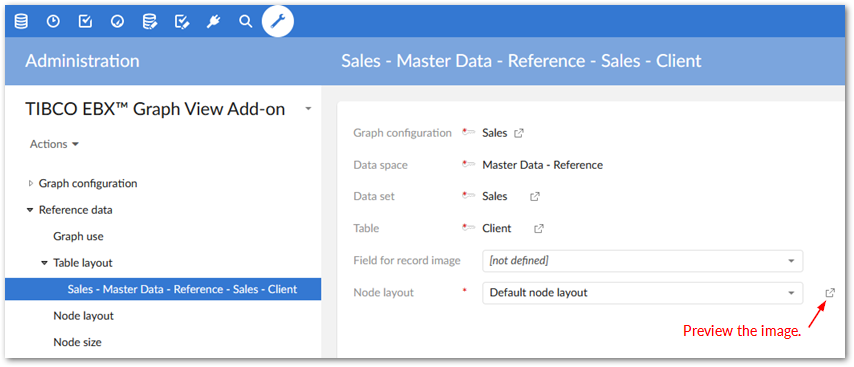Collapse the Table layout tree node
Screen dimensions: 854x367
click(45, 263)
